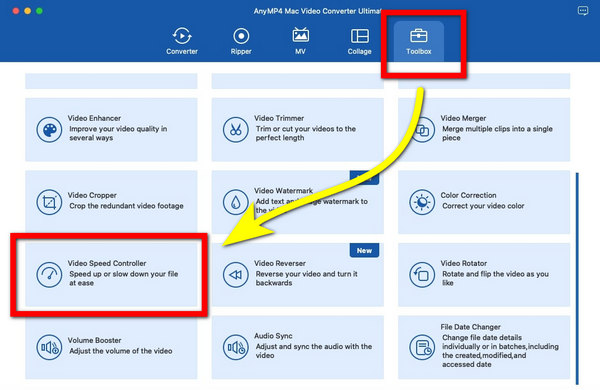Click the Video Trimmer scissors icon
The image size is (600, 390).
click(x=235, y=130)
